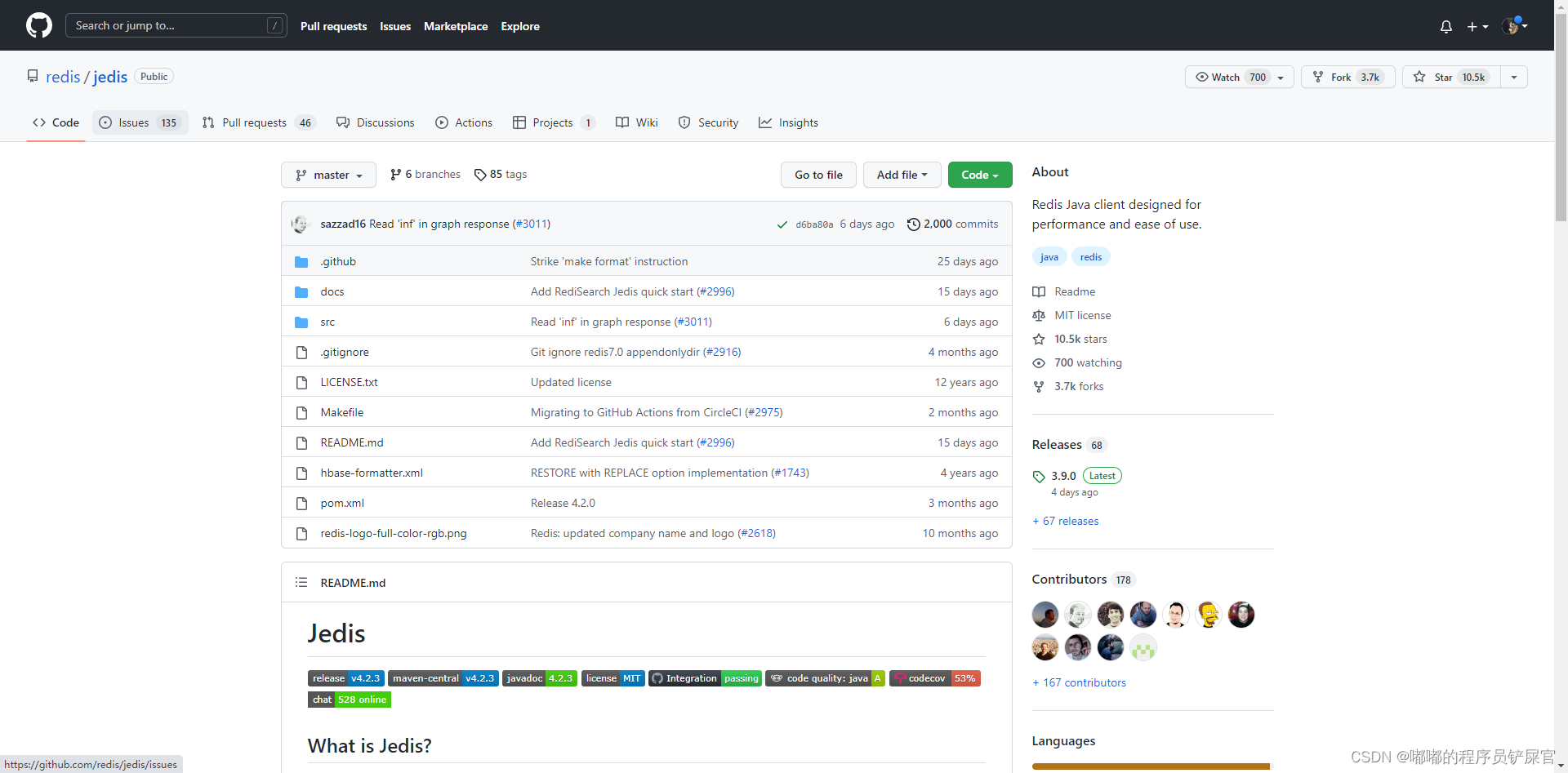View the 10.5k stars link

pyautogui.click(x=1070, y=339)
